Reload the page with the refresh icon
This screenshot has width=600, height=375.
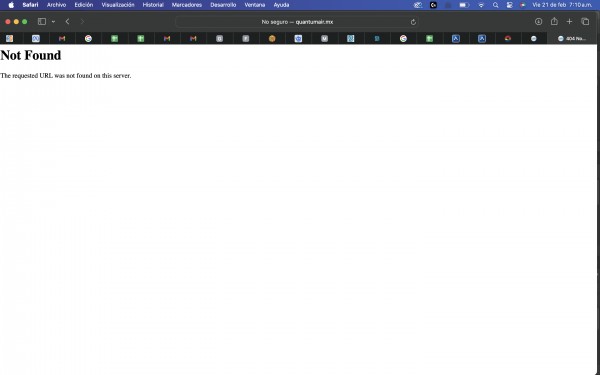tap(413, 22)
